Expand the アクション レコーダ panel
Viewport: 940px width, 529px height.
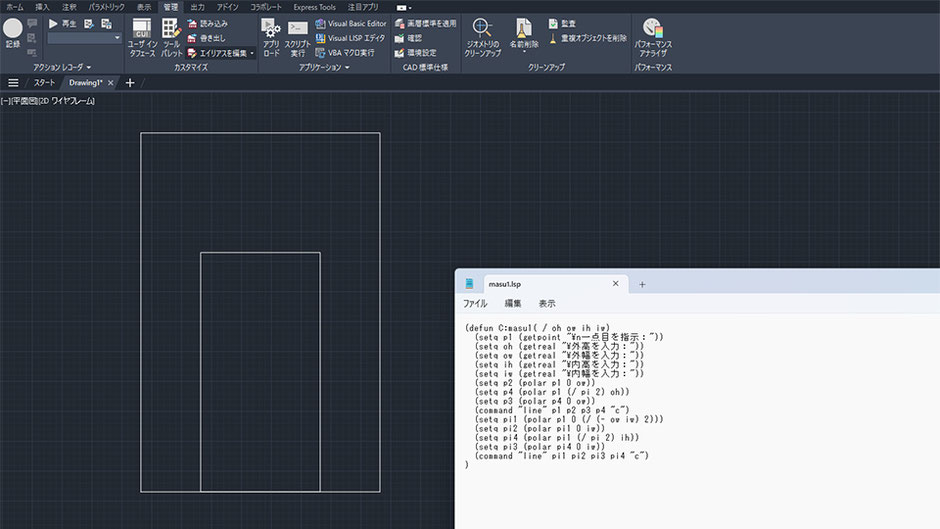[62, 67]
